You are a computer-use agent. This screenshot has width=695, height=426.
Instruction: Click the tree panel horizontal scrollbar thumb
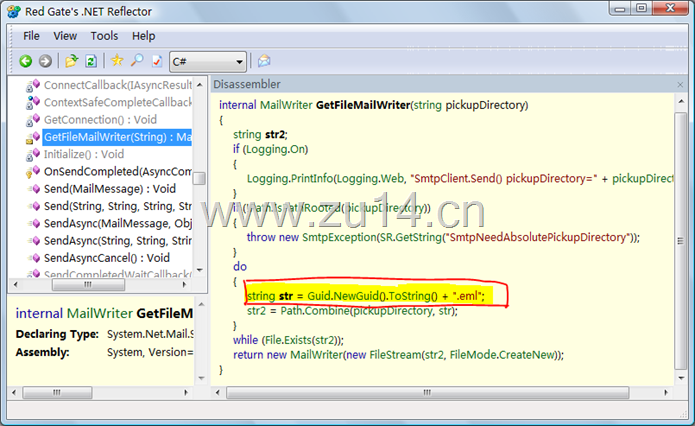(x=88, y=285)
